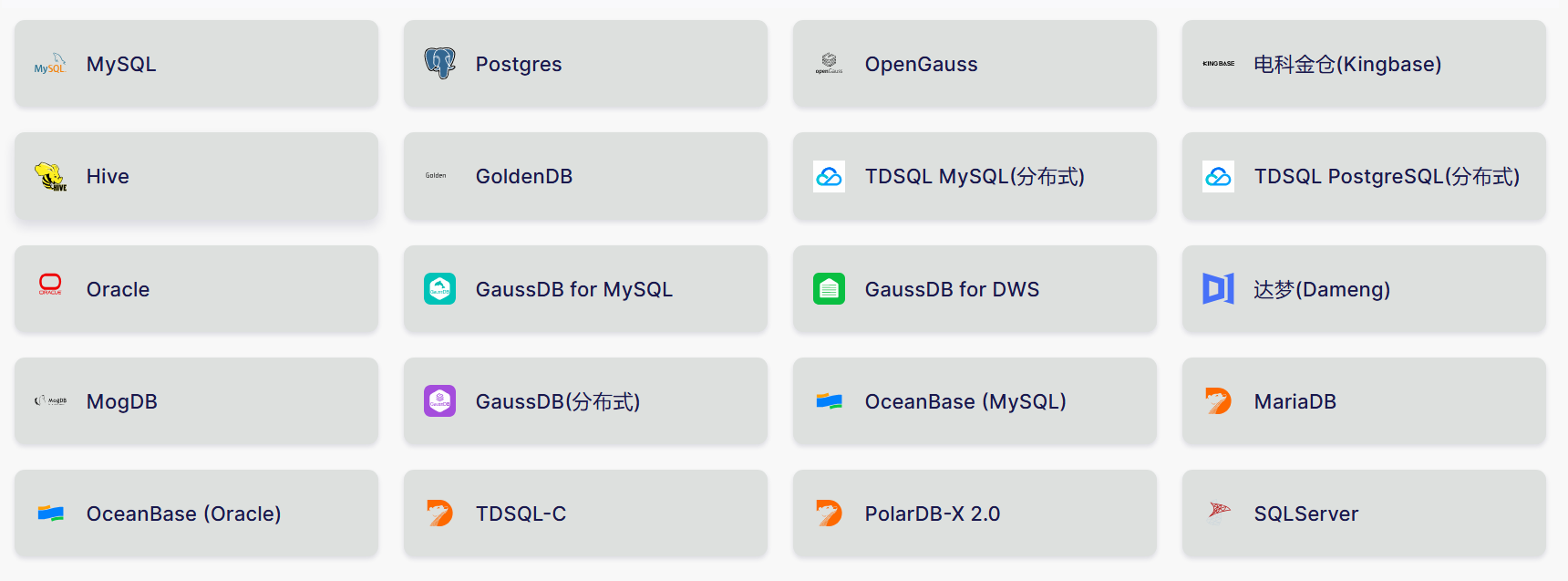Click the Hive bee logo icon
The image size is (1568, 581).
(50, 176)
